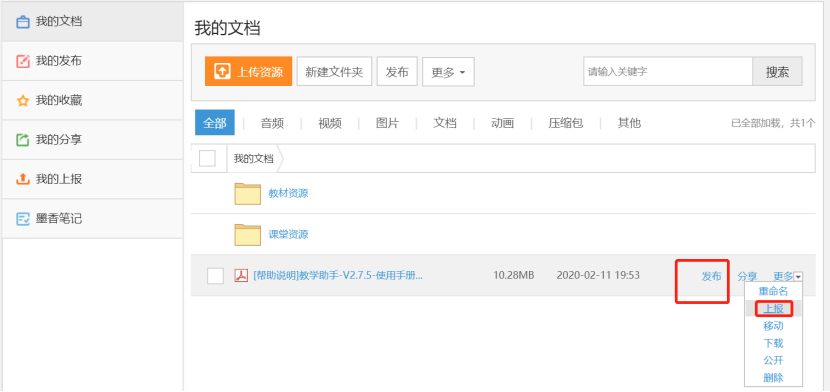Switch to the 压缩包 filter tab

tap(566, 124)
